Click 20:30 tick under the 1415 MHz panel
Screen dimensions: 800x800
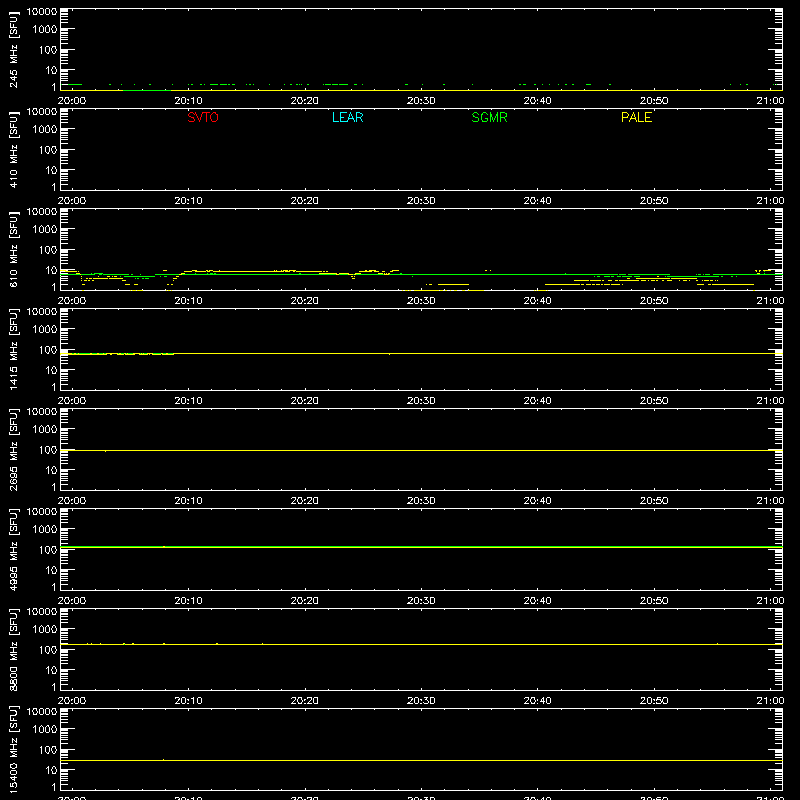tap(421, 401)
